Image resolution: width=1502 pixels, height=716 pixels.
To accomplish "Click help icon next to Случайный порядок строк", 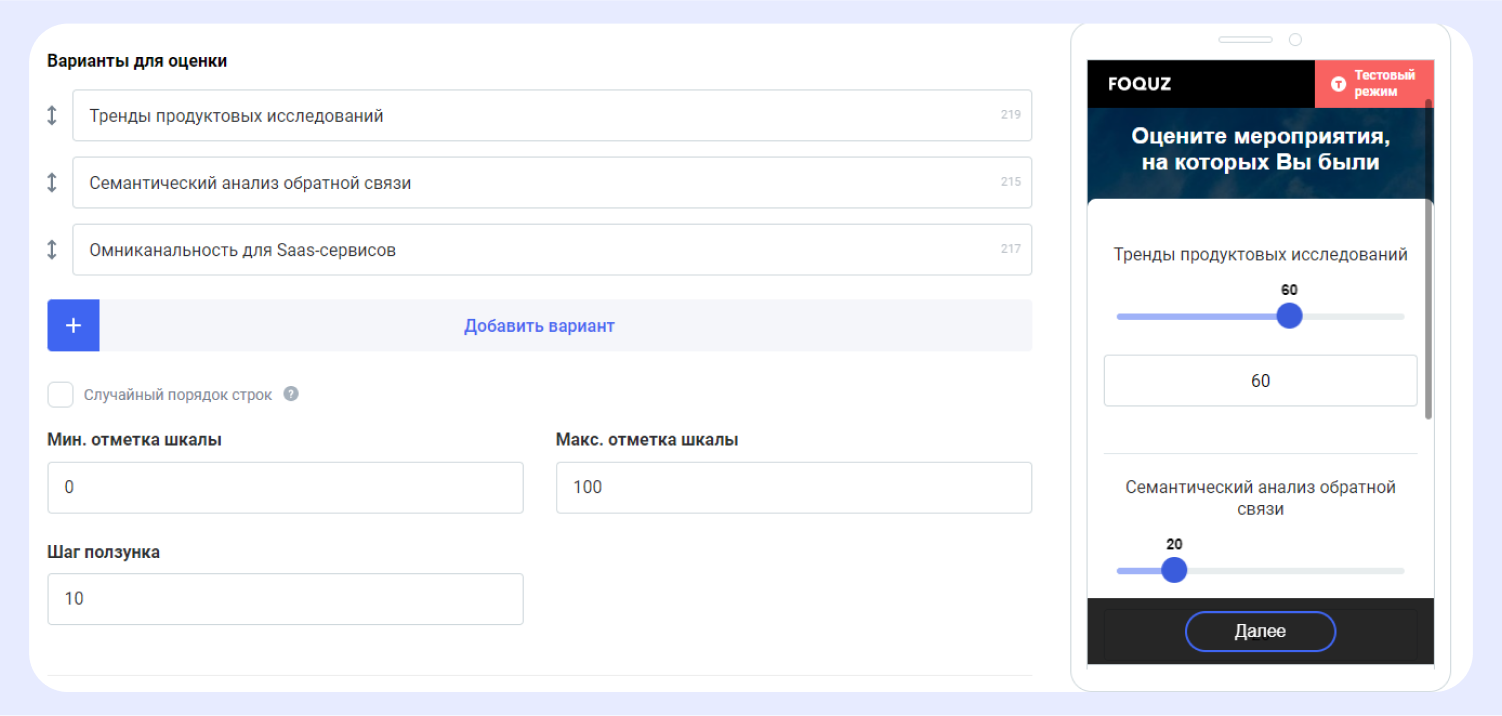I will [x=291, y=394].
